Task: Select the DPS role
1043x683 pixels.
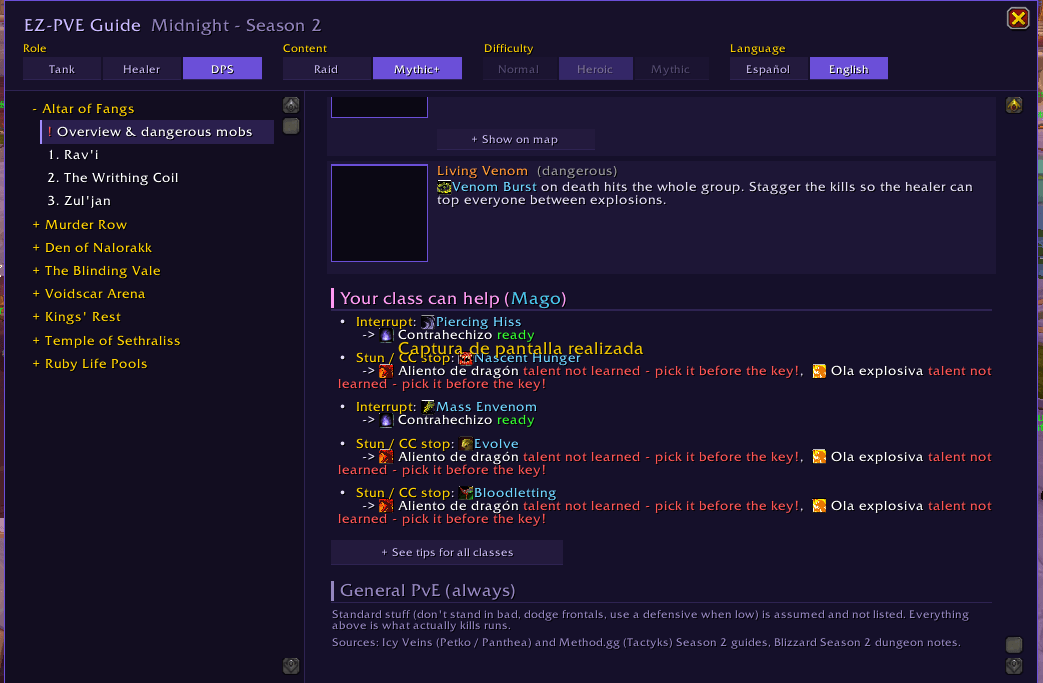Action: (222, 69)
